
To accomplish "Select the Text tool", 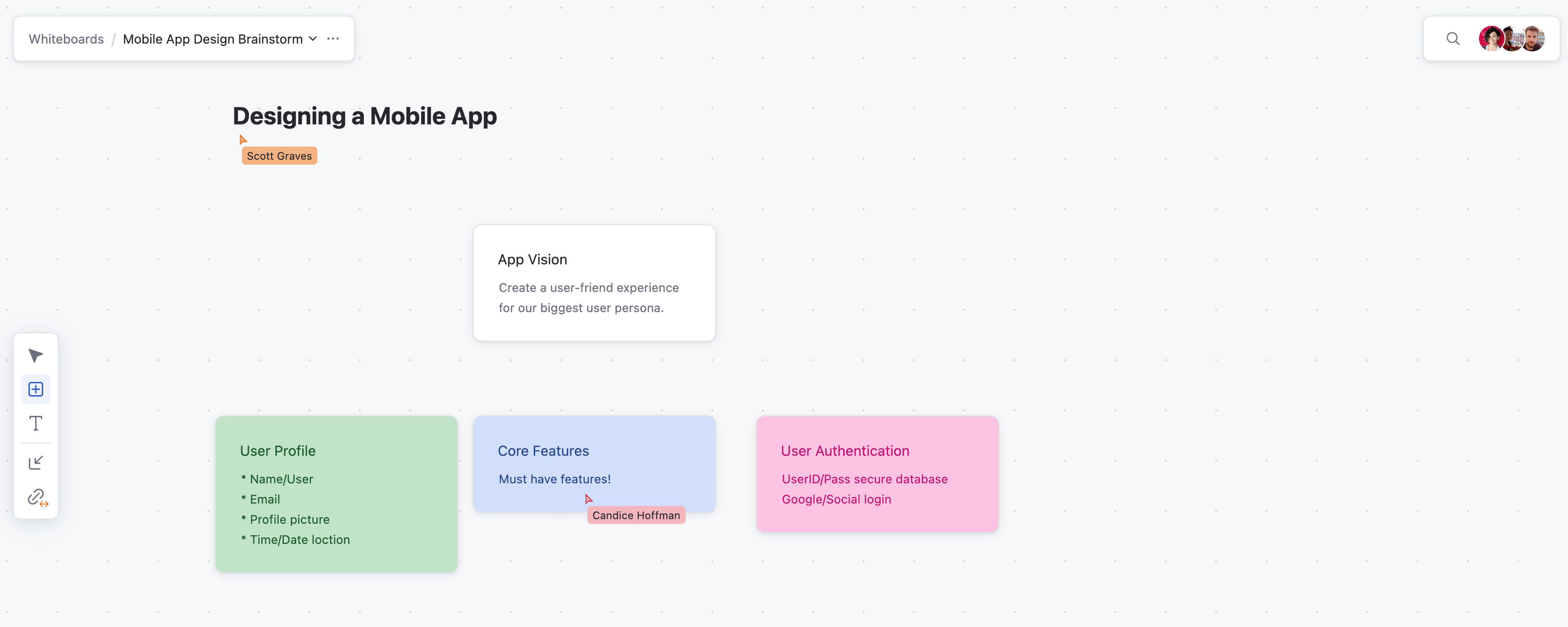I will [x=36, y=423].
